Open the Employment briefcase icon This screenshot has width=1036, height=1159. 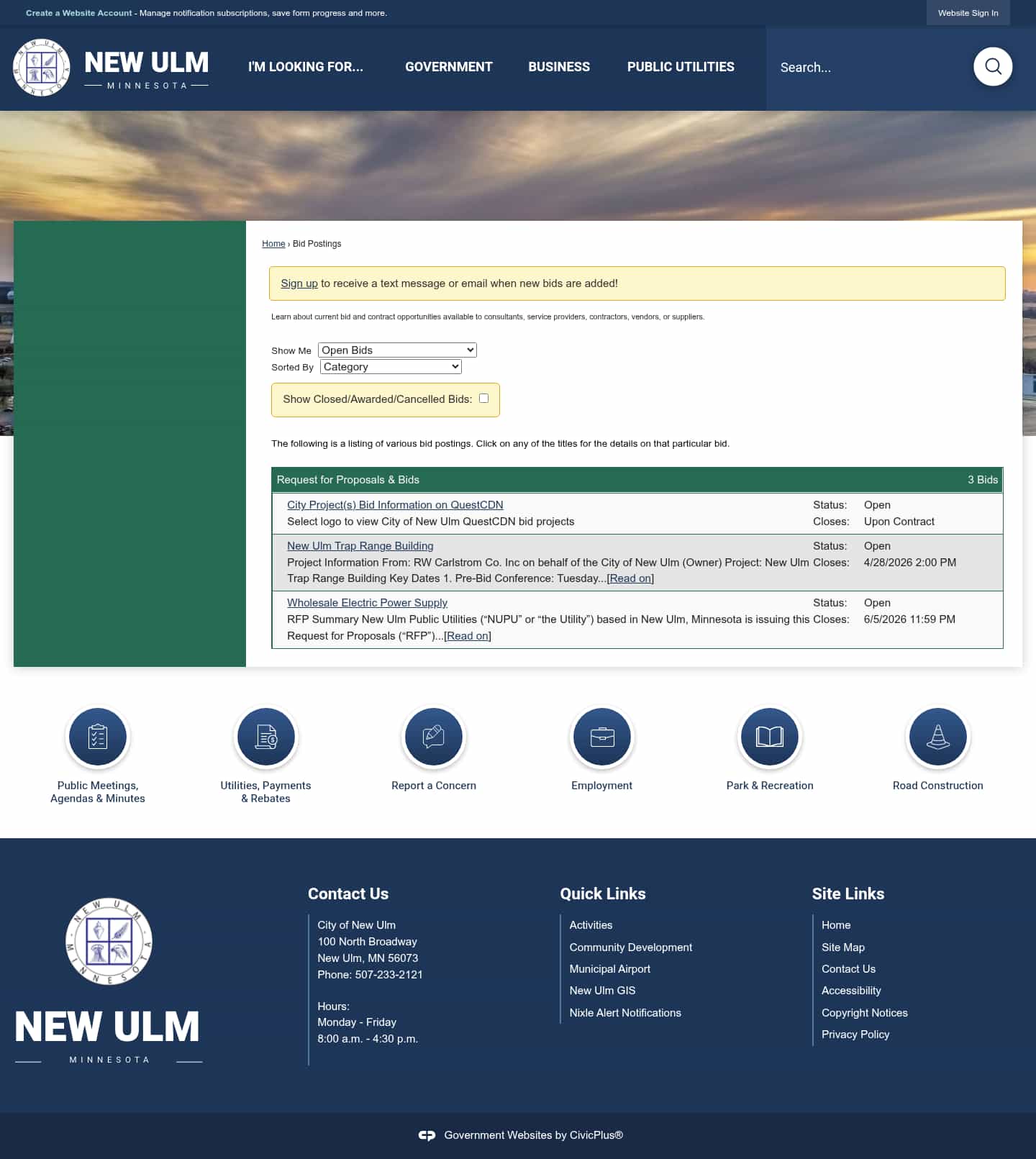tap(602, 737)
